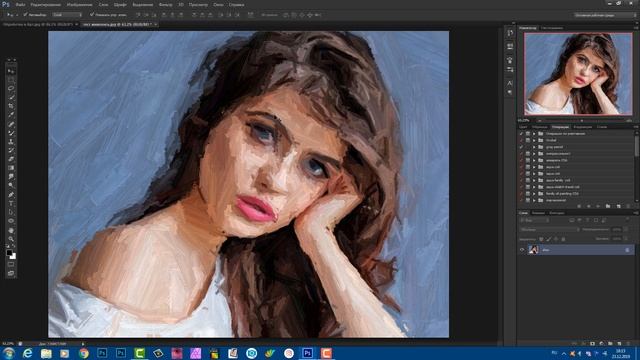Toggle checkmark of 'family oil painting CS6' set

[x=521, y=193]
